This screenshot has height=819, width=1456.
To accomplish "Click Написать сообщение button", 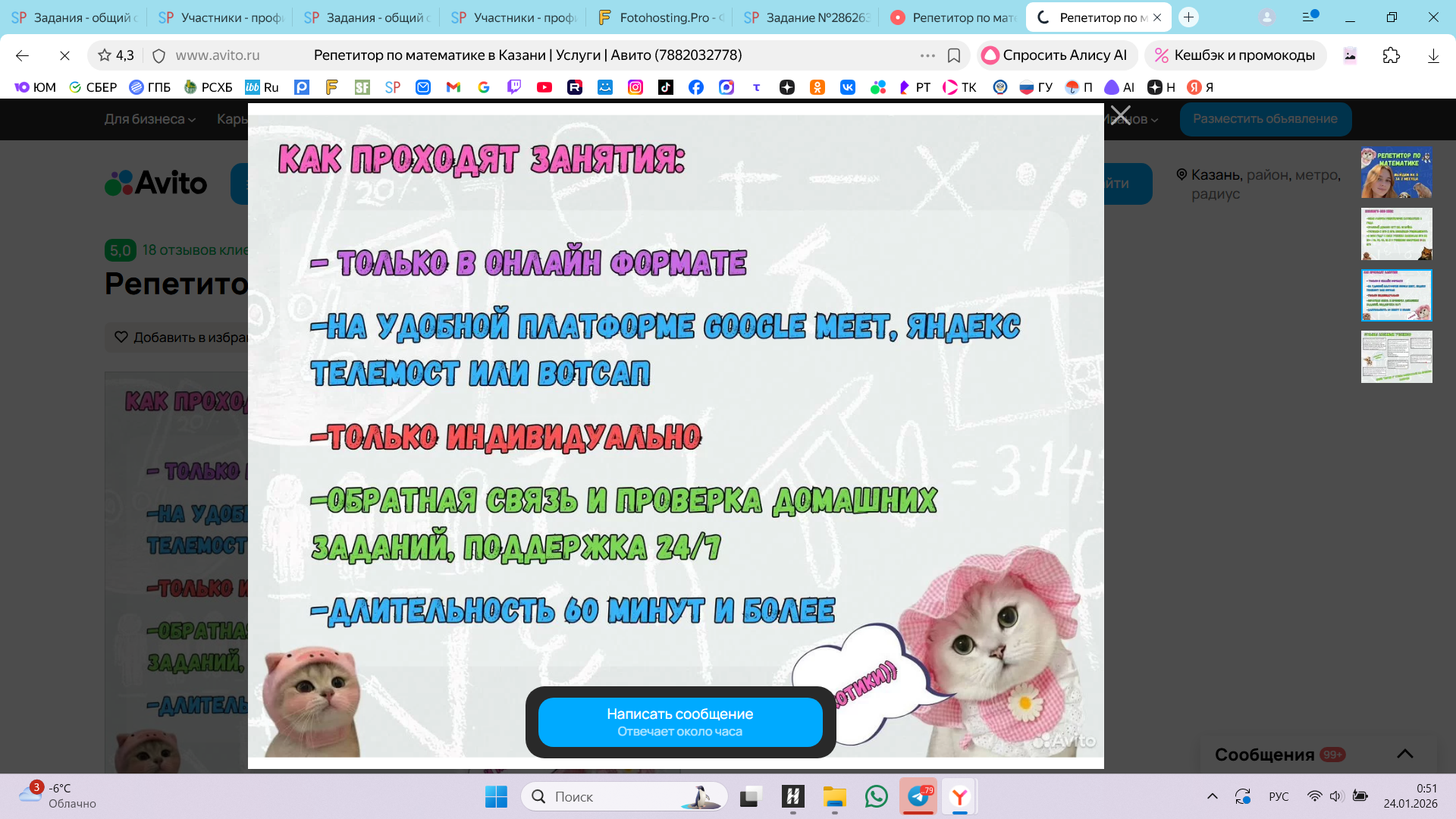I will click(x=680, y=722).
